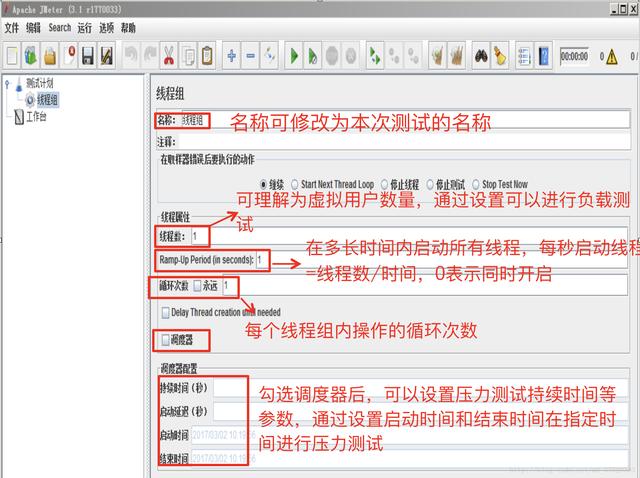Select Stop Test Now radio button
The height and width of the screenshot is (478, 640).
[476, 185]
